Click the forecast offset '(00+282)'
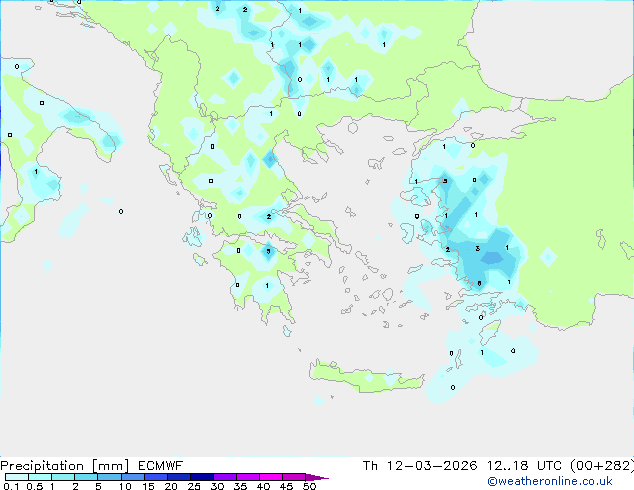 click(x=602, y=466)
